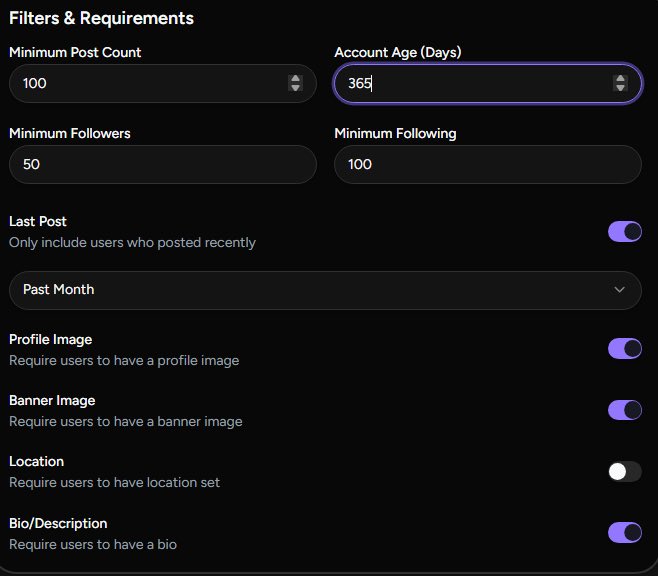Click the Filters & Requirements heading
658x576 pixels.
101,18
